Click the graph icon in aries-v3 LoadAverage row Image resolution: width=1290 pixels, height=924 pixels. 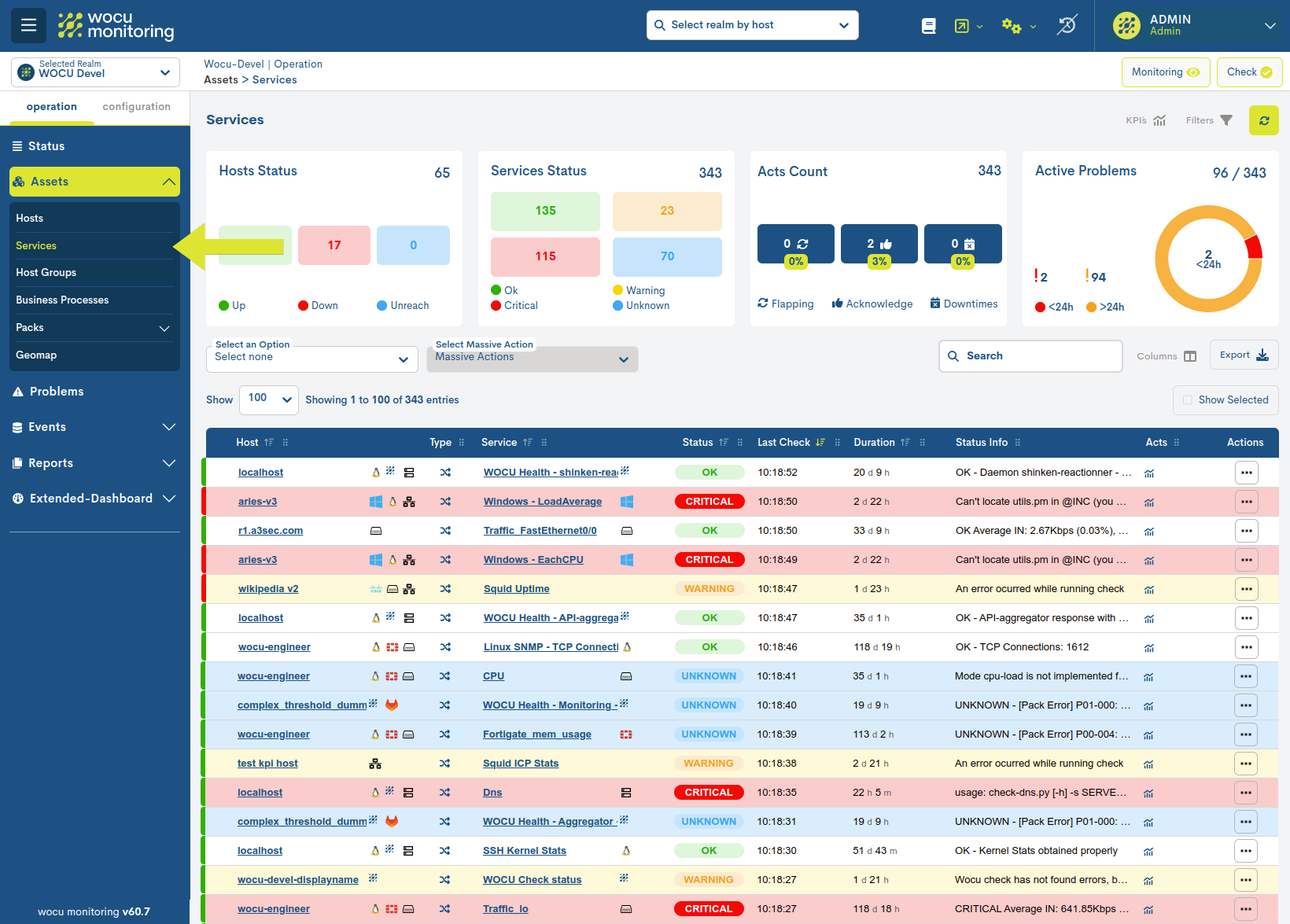tap(1149, 502)
